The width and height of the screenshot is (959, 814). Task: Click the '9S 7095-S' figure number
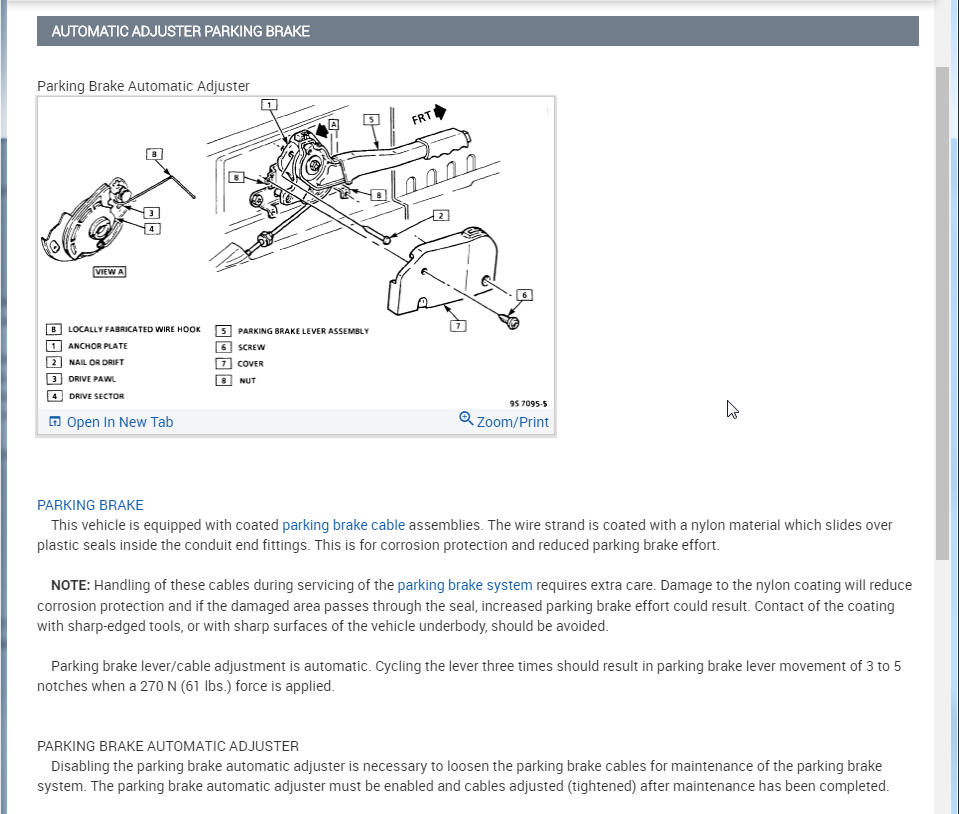tap(528, 404)
